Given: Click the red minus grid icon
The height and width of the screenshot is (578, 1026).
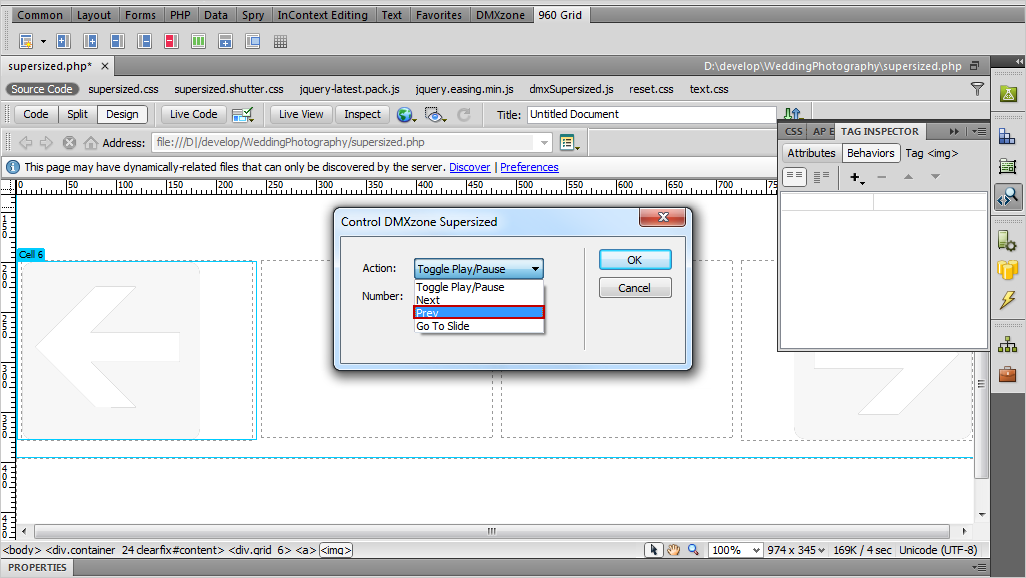Looking at the screenshot, I should pyautogui.click(x=171, y=41).
